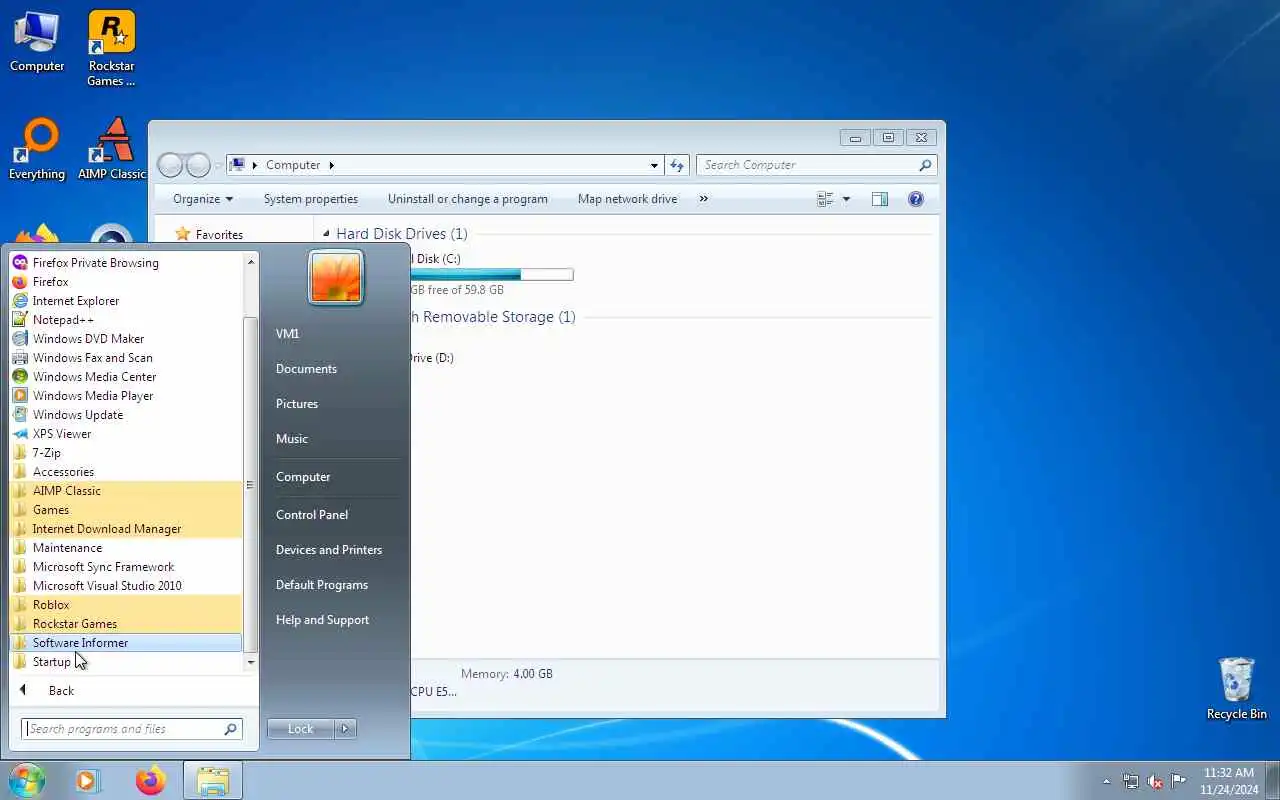Click the Change your view icon

click(x=825, y=199)
